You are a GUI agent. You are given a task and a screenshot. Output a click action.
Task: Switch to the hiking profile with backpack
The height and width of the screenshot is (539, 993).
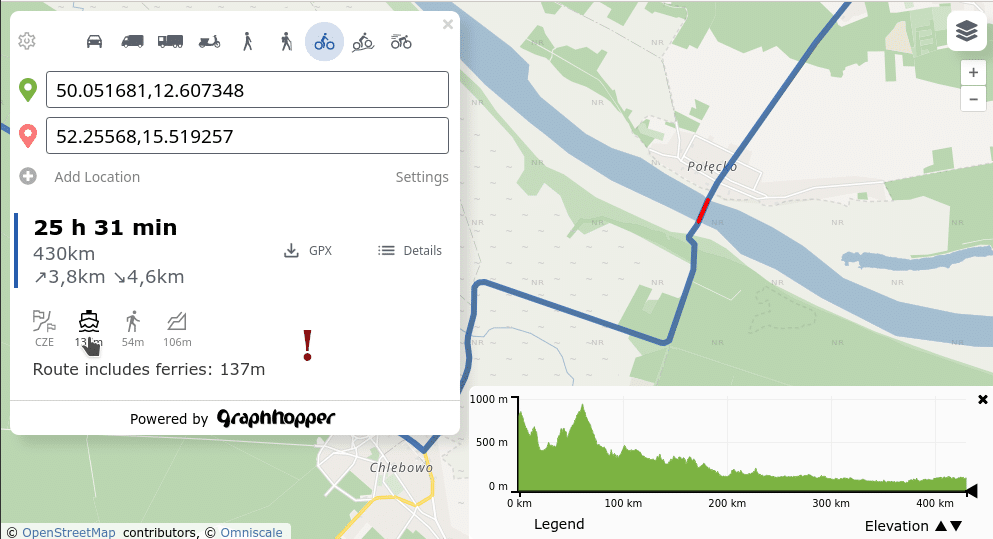286,41
